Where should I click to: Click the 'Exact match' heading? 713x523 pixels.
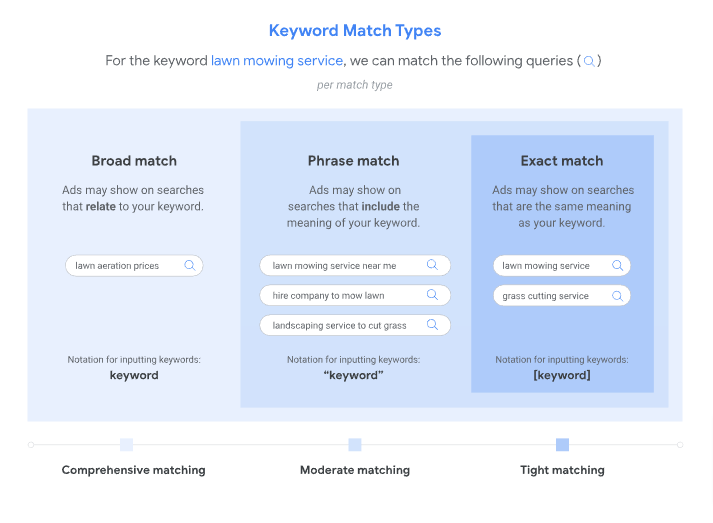click(562, 161)
